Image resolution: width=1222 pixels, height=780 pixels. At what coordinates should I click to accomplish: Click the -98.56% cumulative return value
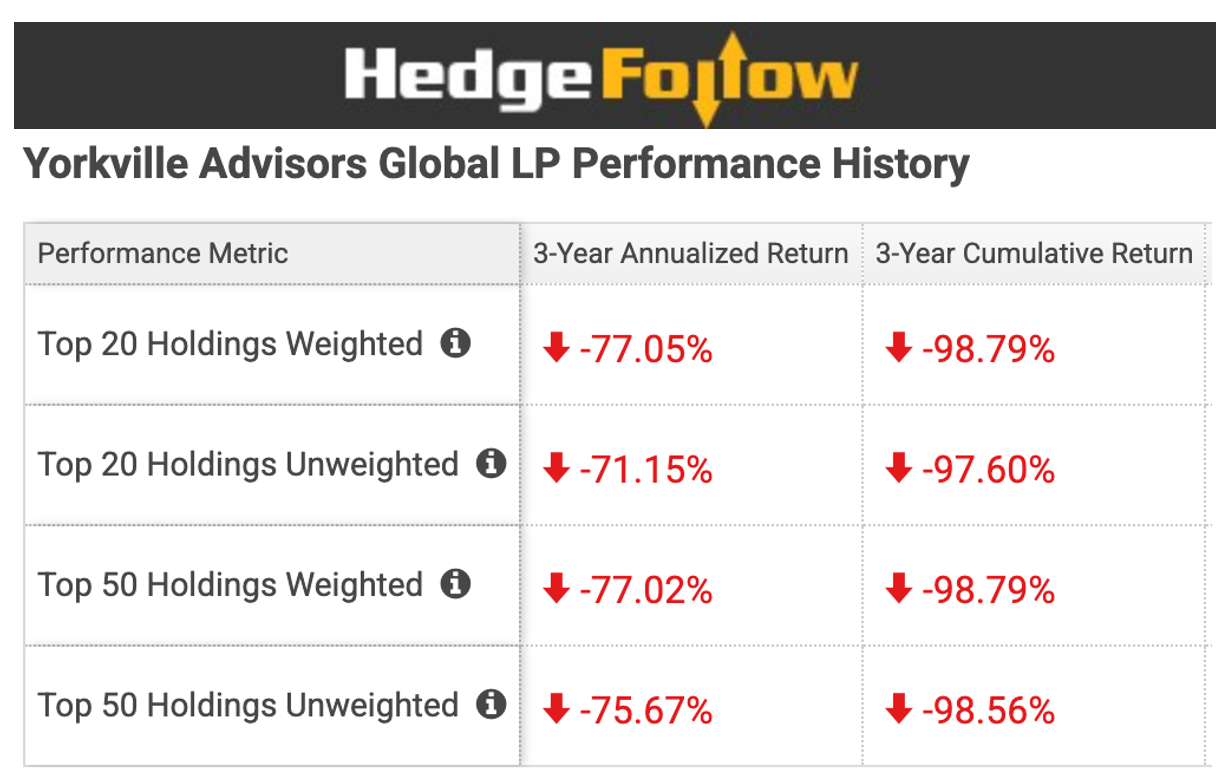pyautogui.click(x=988, y=711)
